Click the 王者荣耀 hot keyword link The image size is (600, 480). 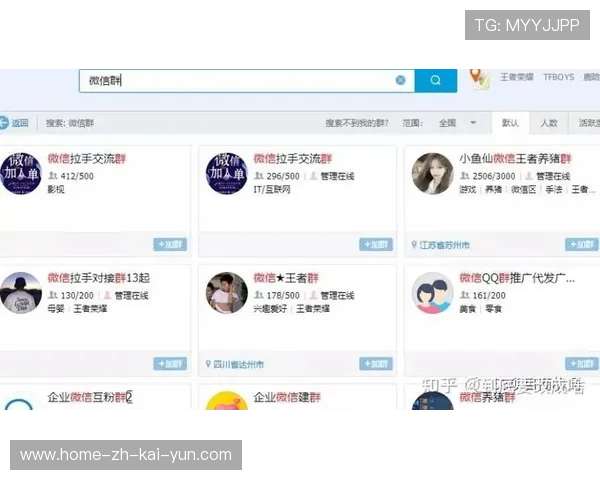click(517, 77)
